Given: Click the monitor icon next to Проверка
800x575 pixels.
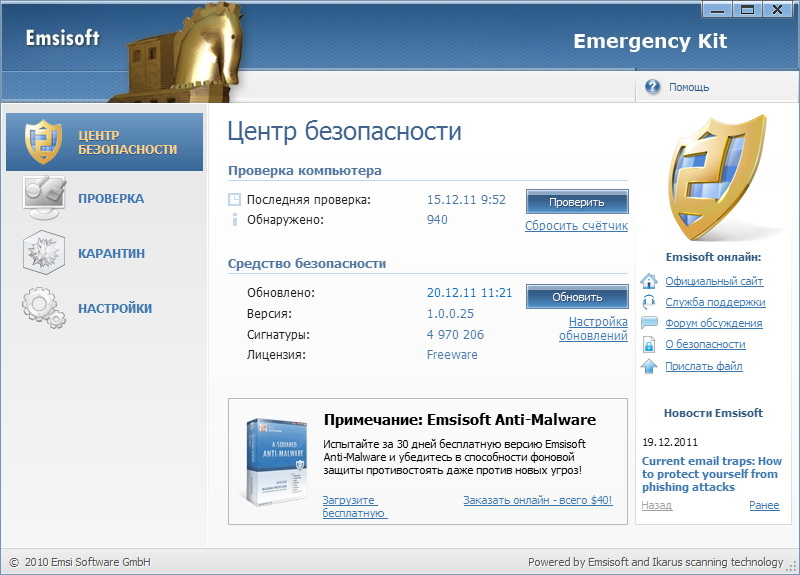Looking at the screenshot, I should (44, 198).
